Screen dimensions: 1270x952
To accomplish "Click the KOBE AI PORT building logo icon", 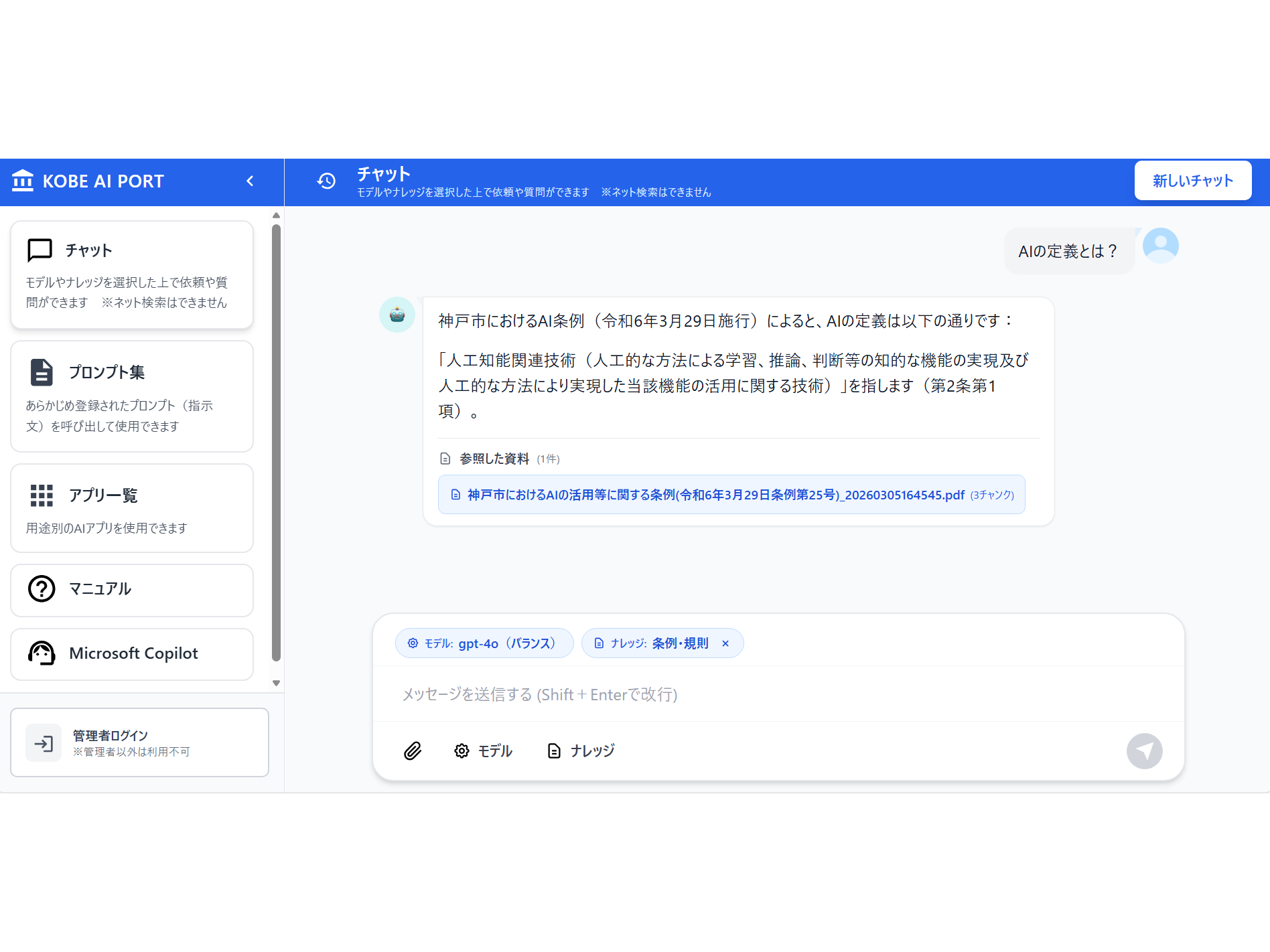I will point(23,181).
